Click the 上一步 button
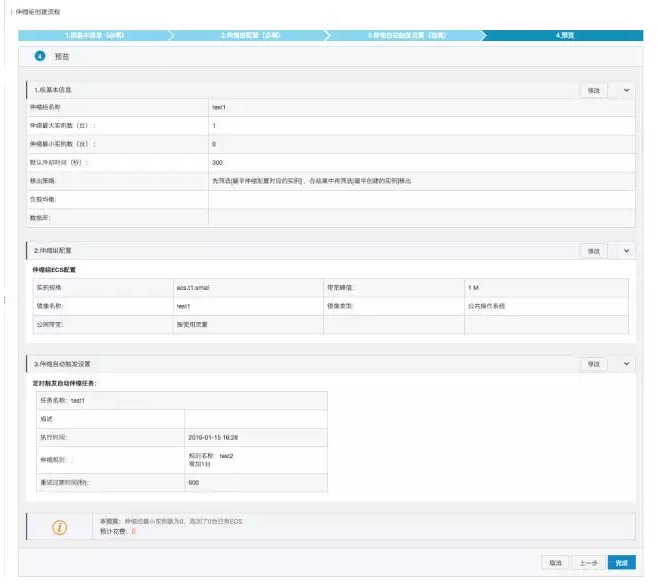The height and width of the screenshot is (584, 658). [589, 563]
